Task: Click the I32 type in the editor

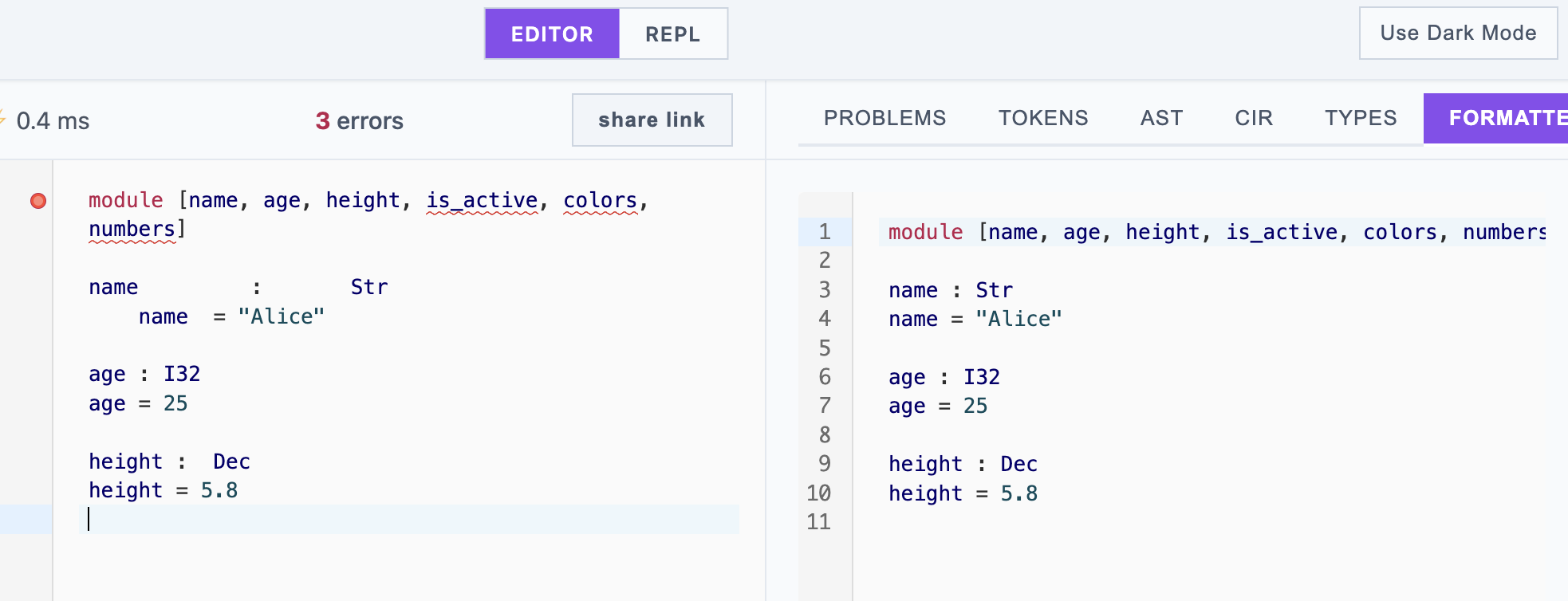Action: [x=182, y=374]
